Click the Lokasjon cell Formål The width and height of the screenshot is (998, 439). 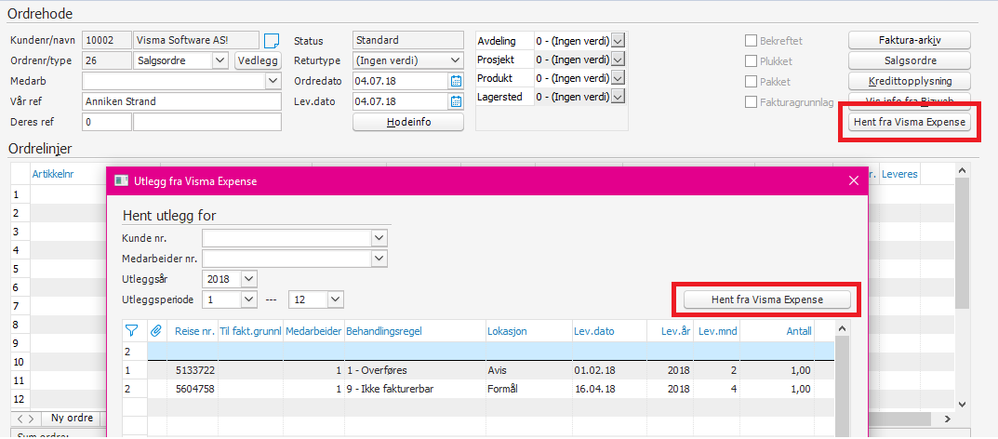[528, 389]
